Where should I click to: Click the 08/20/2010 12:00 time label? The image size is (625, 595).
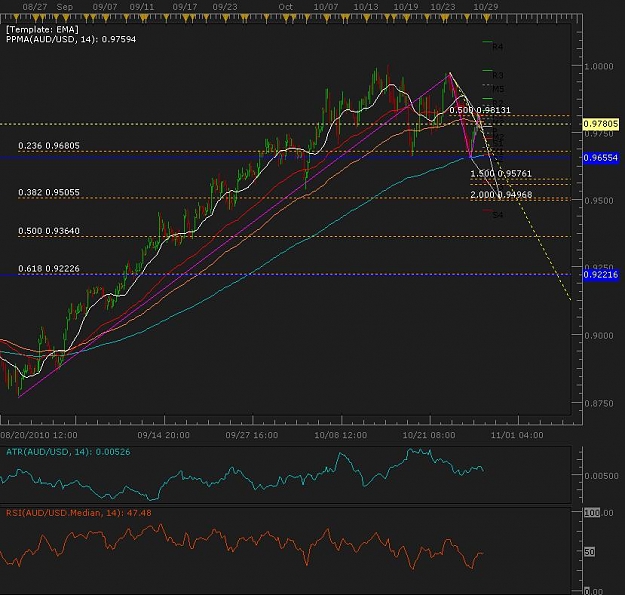[39, 435]
